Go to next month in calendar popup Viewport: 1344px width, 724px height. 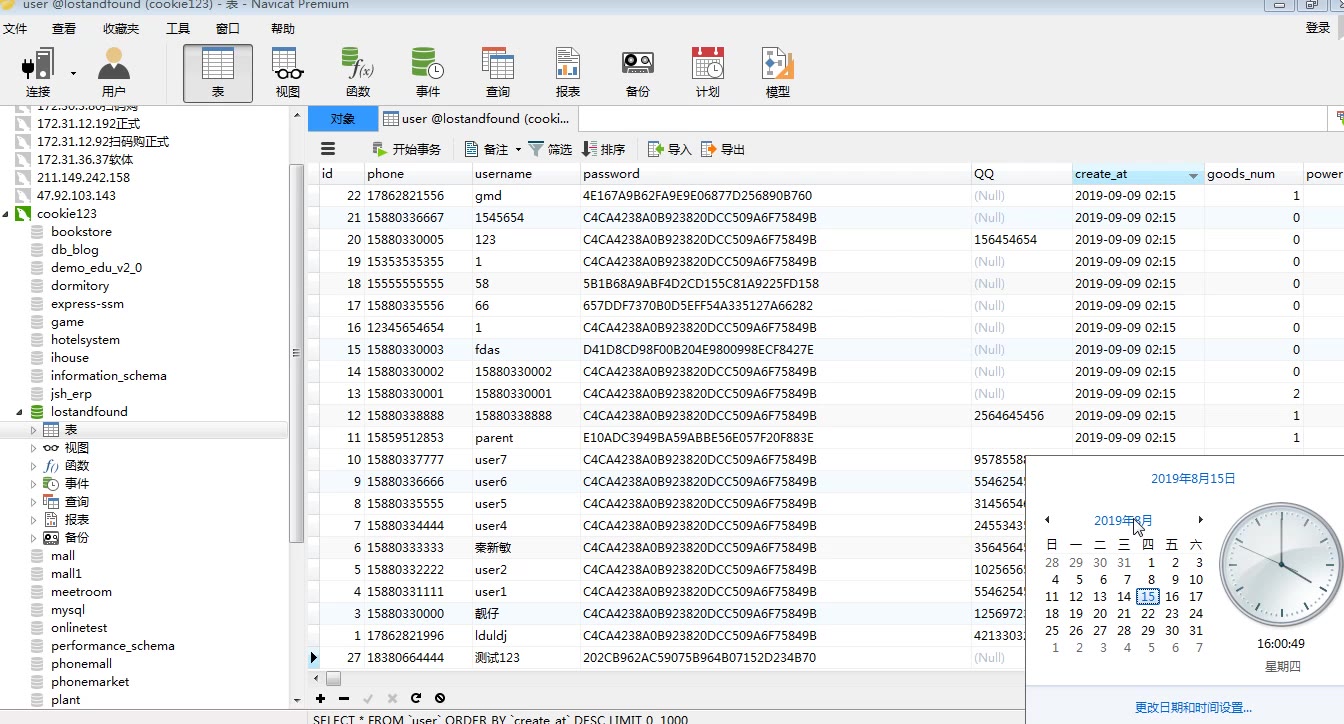pyautogui.click(x=1200, y=520)
